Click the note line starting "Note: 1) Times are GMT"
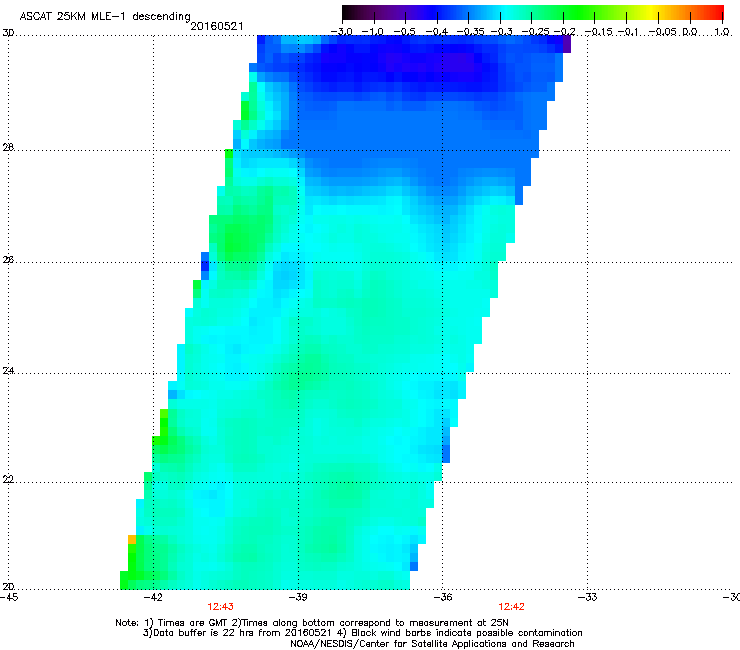This screenshot has height=650, width=740. pyautogui.click(x=312, y=623)
